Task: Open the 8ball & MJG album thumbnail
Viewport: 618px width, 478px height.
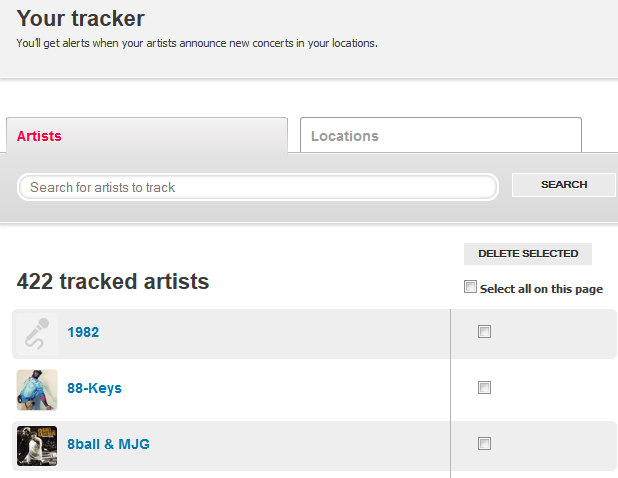Action: tap(37, 446)
